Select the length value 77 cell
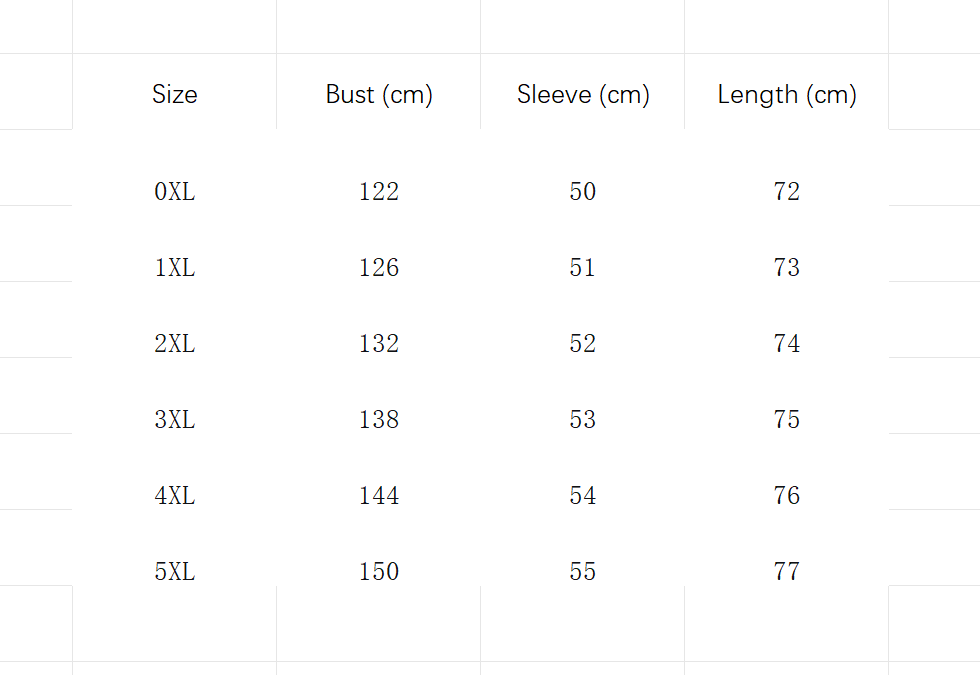The height and width of the screenshot is (675, 980). click(x=787, y=571)
